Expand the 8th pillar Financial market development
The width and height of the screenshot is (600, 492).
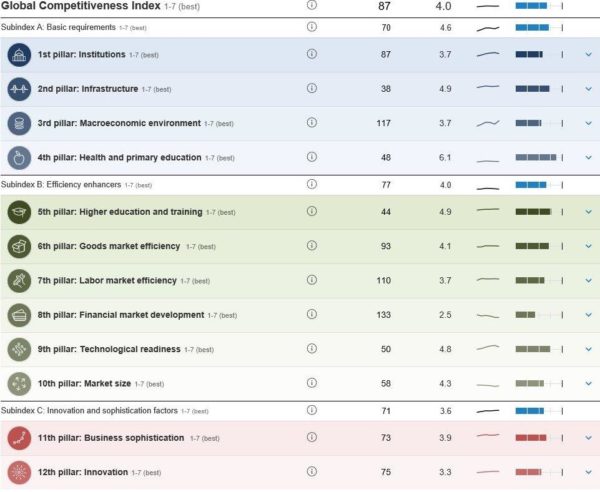[x=589, y=315]
